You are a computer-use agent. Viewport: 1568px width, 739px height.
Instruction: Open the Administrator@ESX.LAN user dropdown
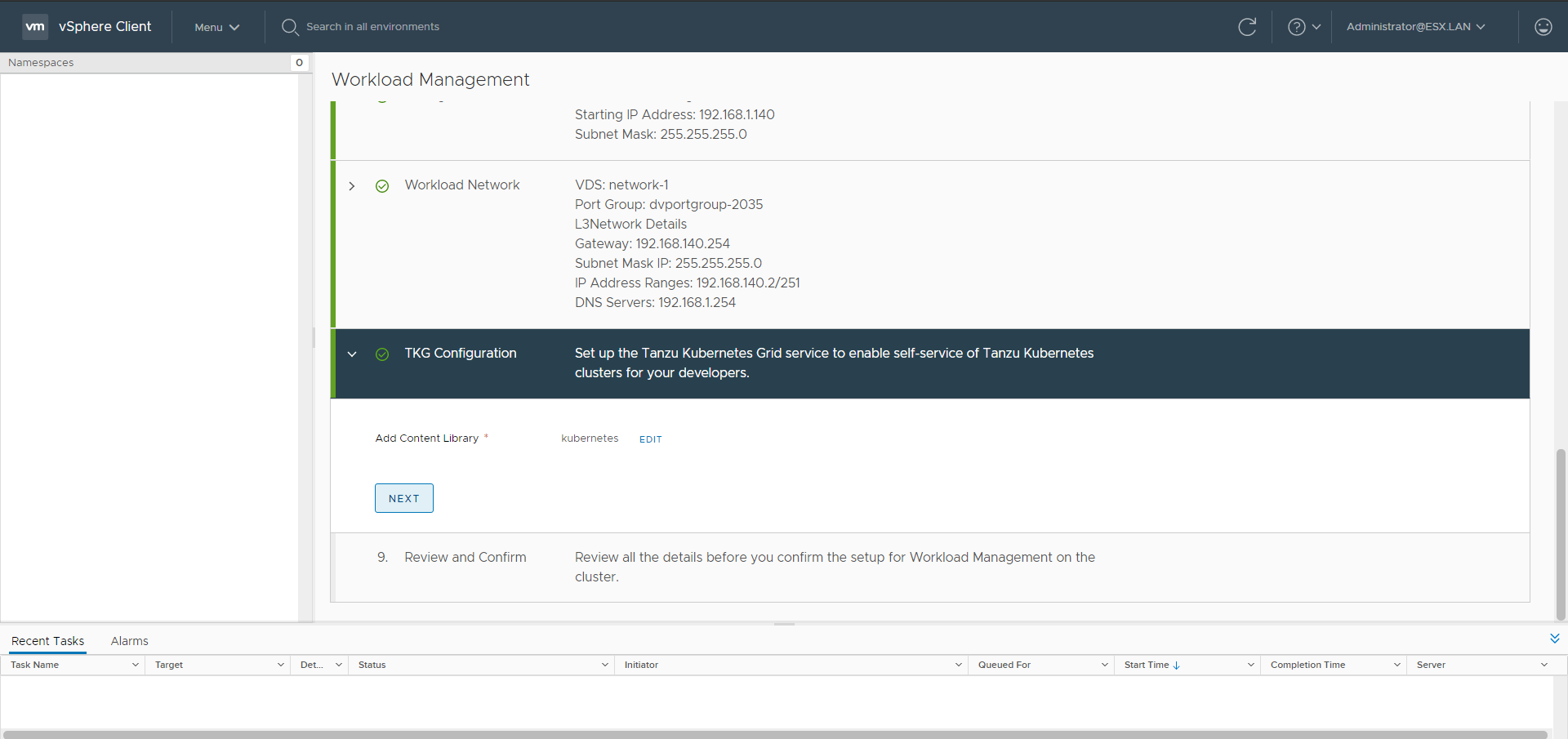(x=1415, y=27)
